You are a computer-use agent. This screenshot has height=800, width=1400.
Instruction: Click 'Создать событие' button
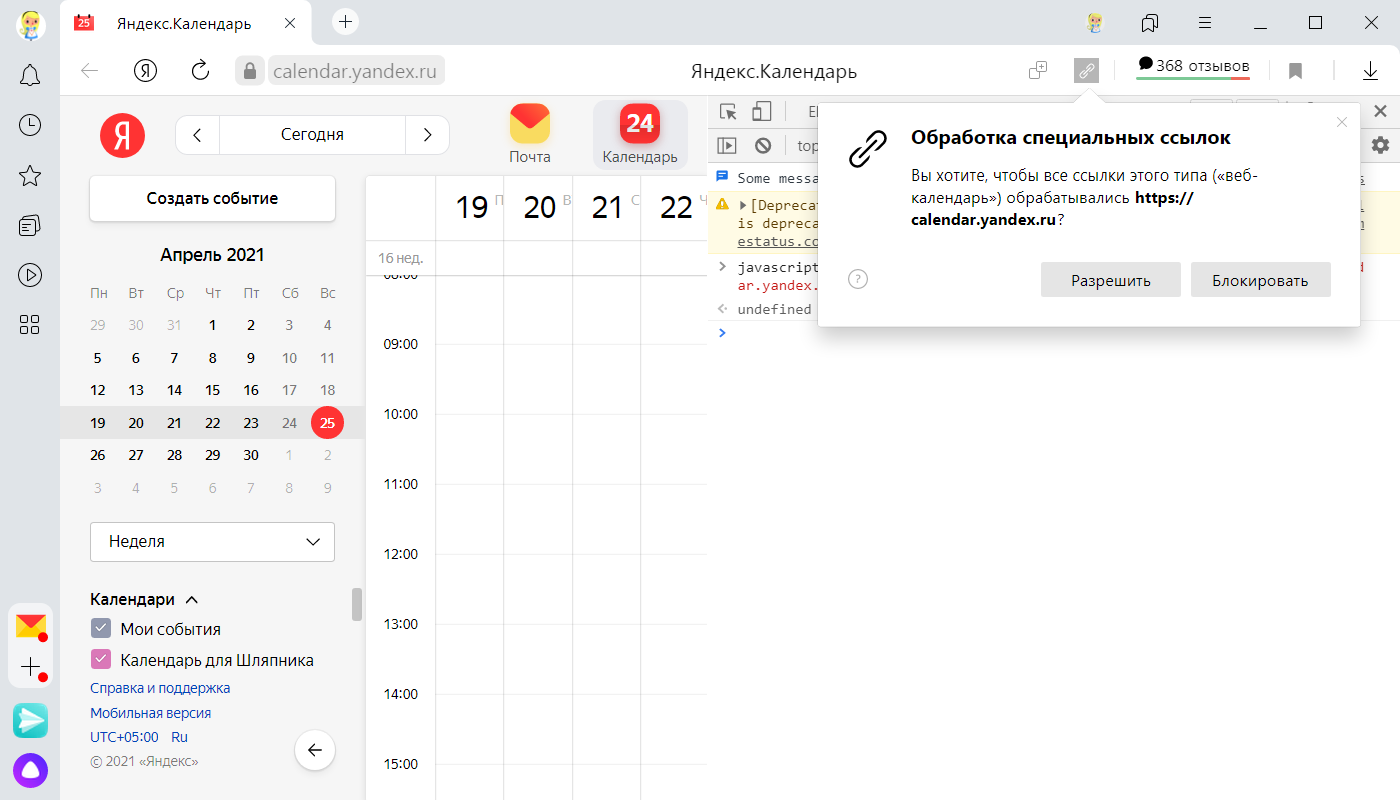coord(212,198)
